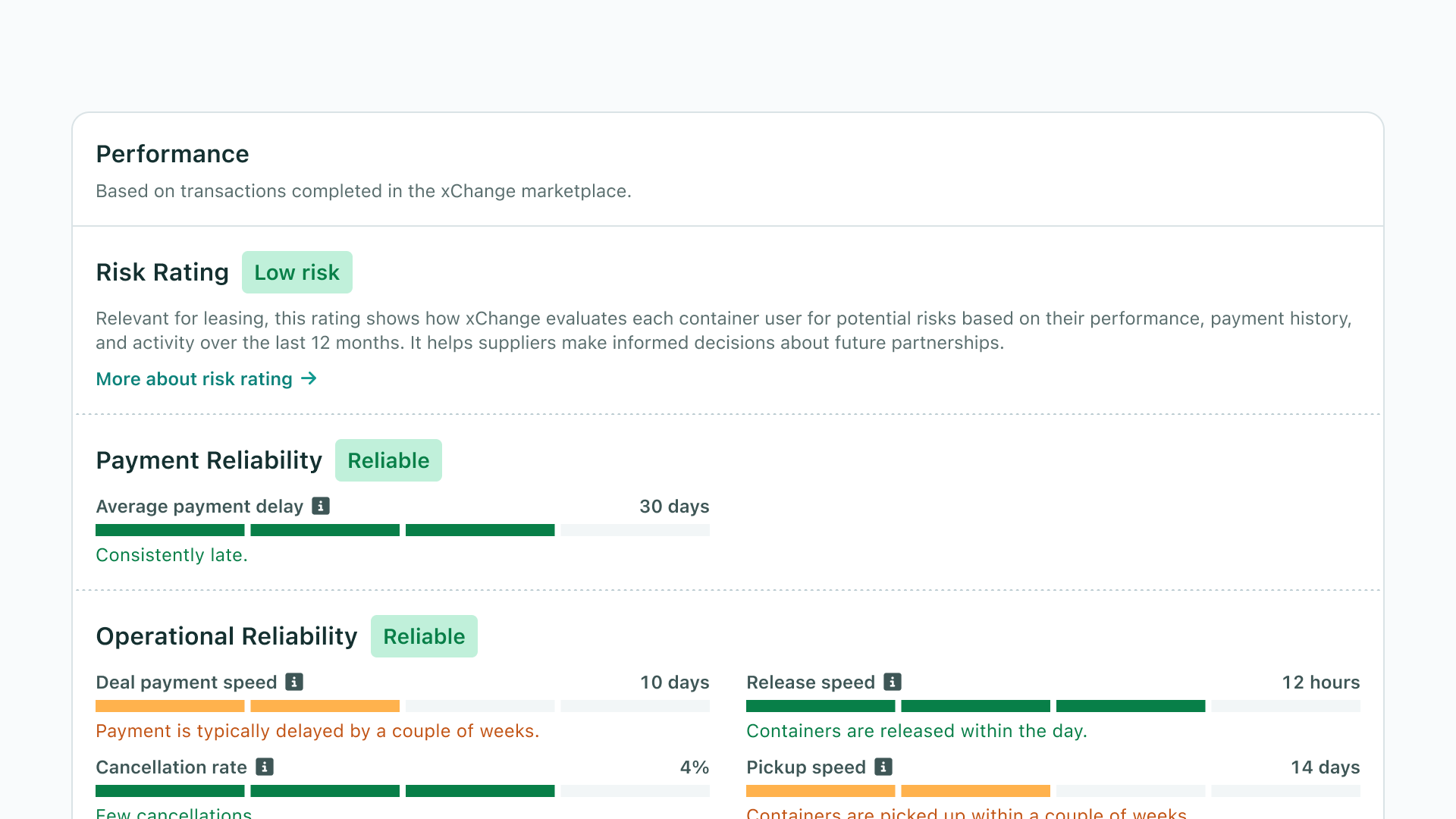This screenshot has width=1456, height=819.
Task: Select the Low risk badge
Action: click(297, 271)
